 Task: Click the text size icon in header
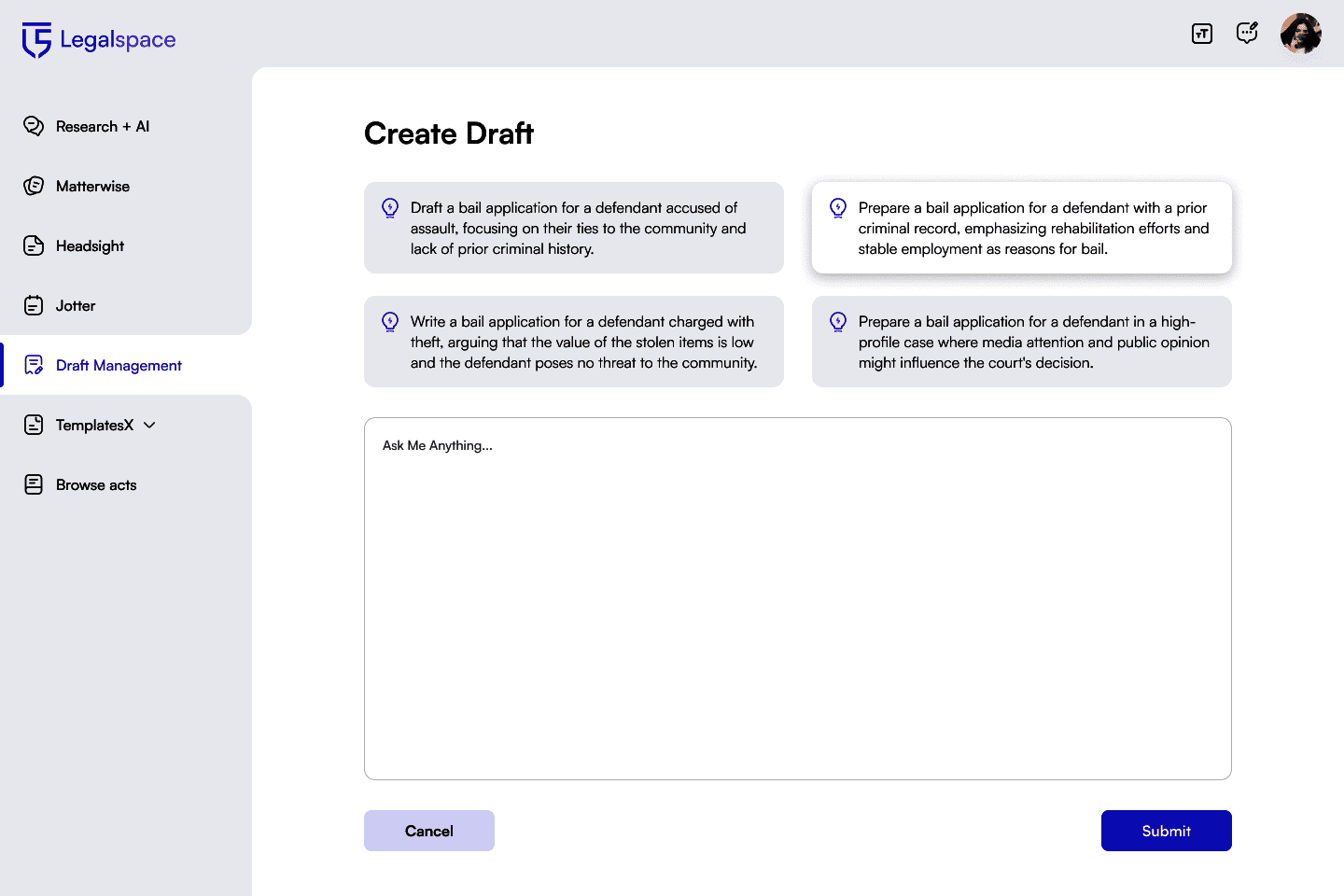click(x=1202, y=34)
